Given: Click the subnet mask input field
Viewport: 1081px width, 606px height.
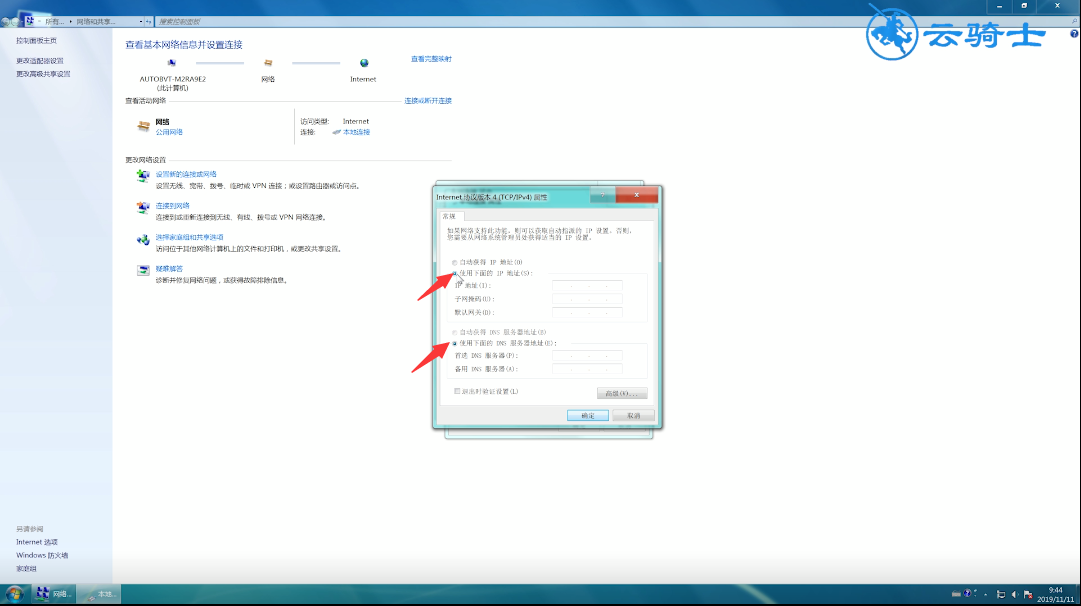Looking at the screenshot, I should 587,299.
